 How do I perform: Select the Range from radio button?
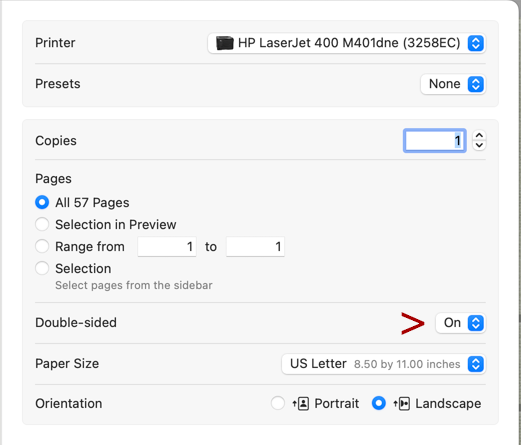click(x=42, y=246)
